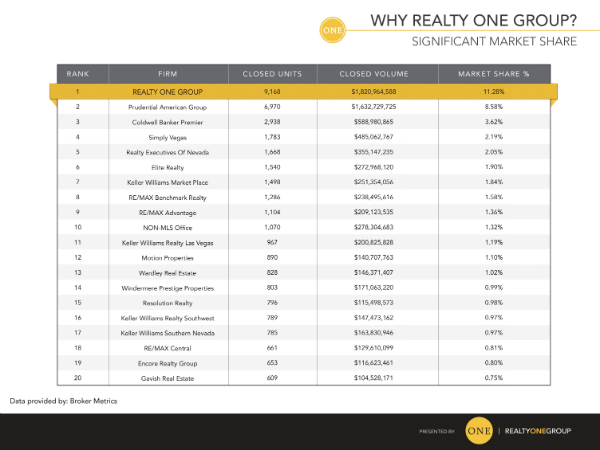Select the Realty Executives Of Nevada firm name
The width and height of the screenshot is (600, 450).
click(168, 152)
